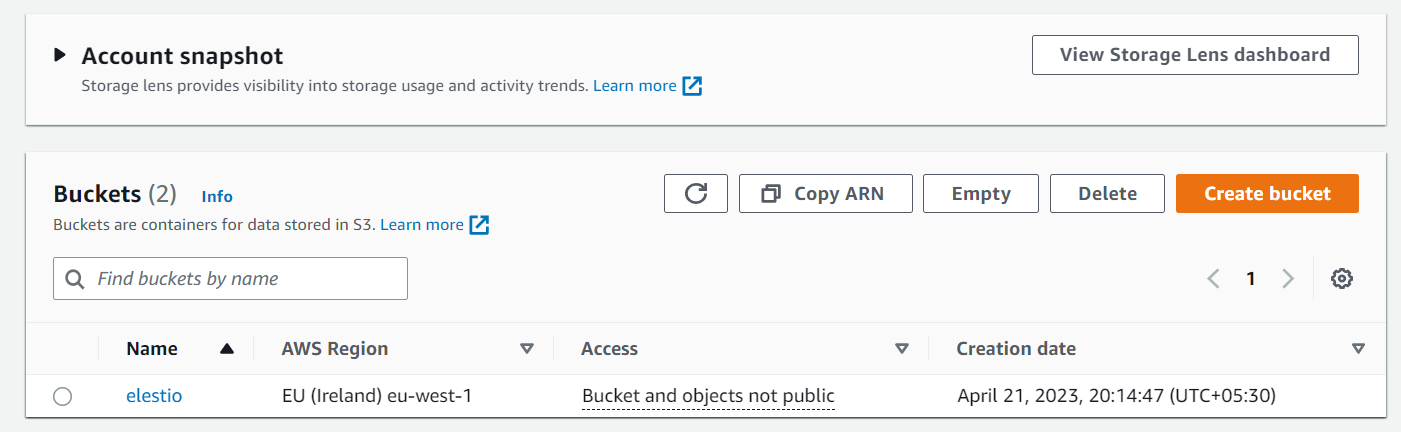Click external link icon beside Account snapshot Learn more
Viewport: 1401px width, 432px height.
[692, 86]
